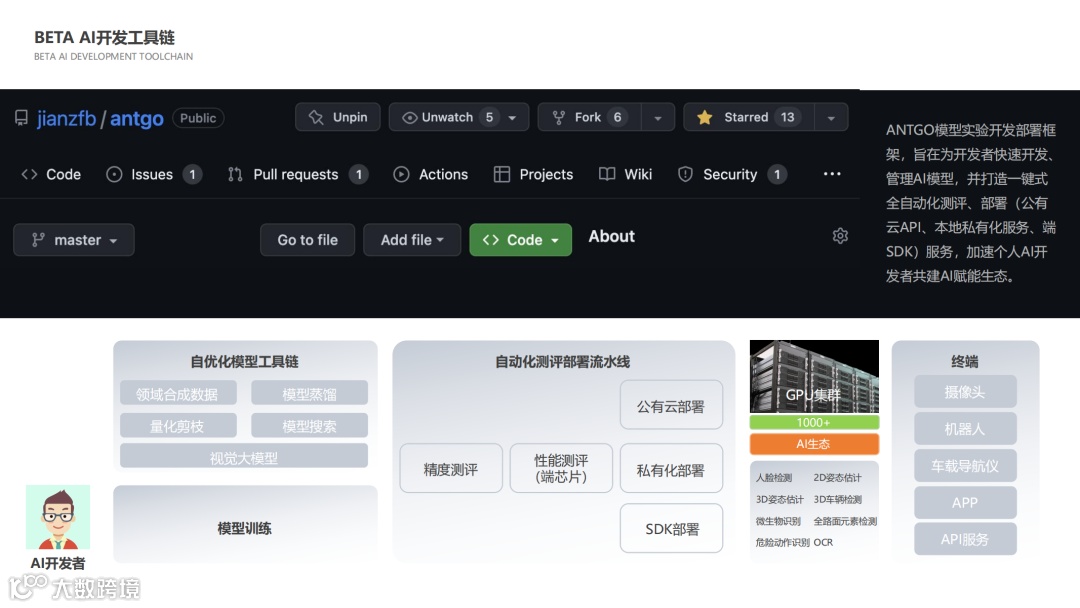Switch to the Code tab
Viewport: 1080px width, 608px height.
(x=51, y=174)
